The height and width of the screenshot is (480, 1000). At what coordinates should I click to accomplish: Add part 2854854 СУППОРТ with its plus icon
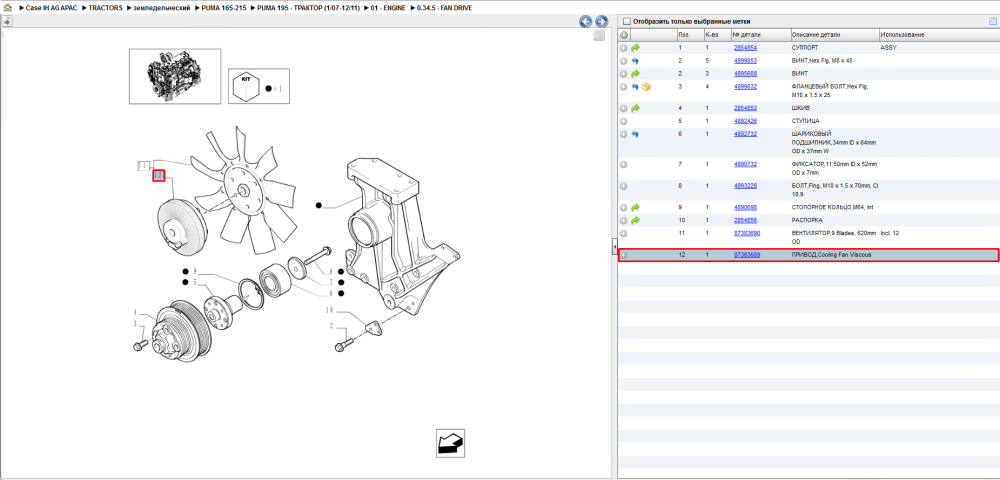pyautogui.click(x=624, y=48)
